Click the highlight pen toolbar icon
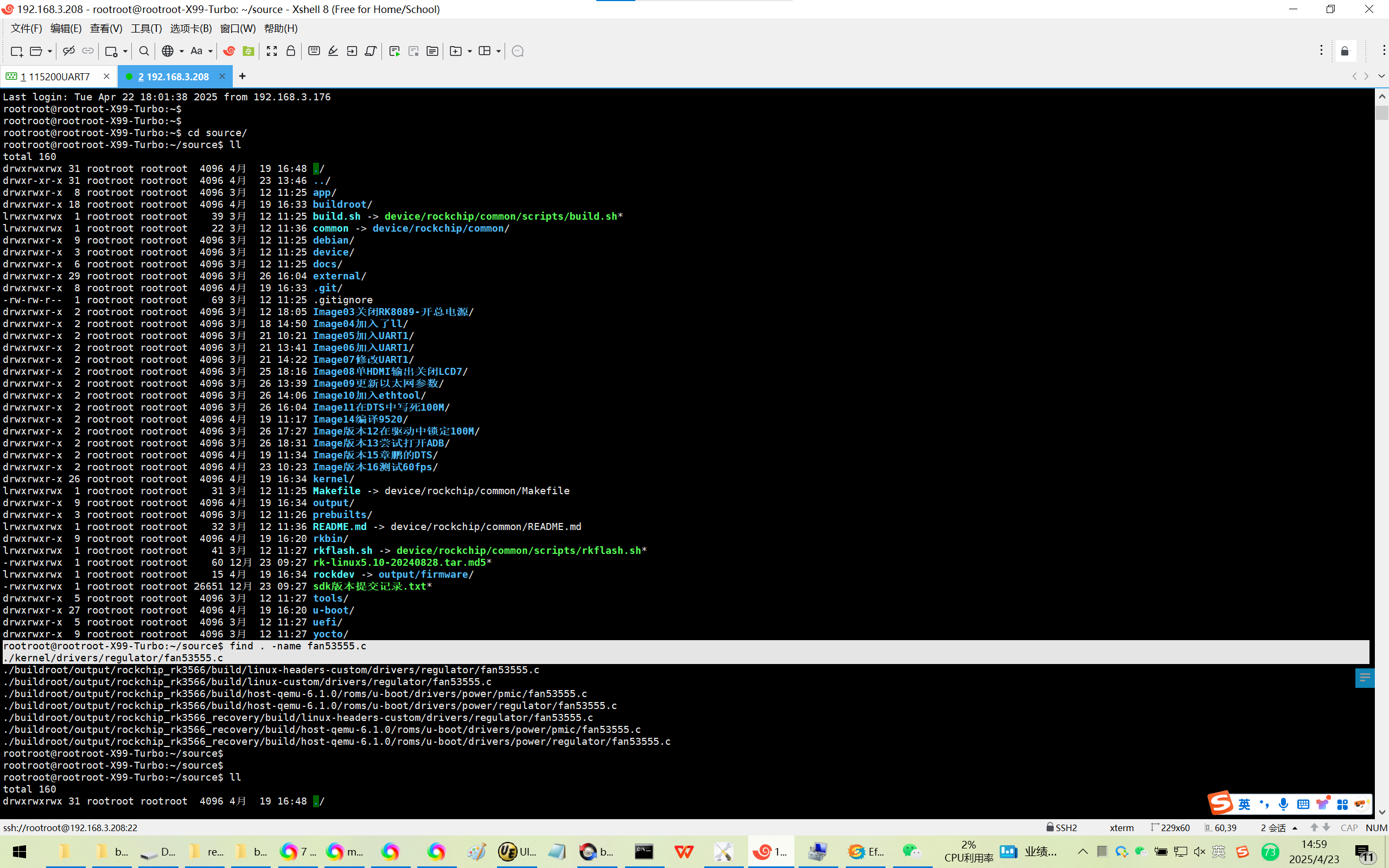Viewport: 1389px width, 868px height. click(333, 51)
